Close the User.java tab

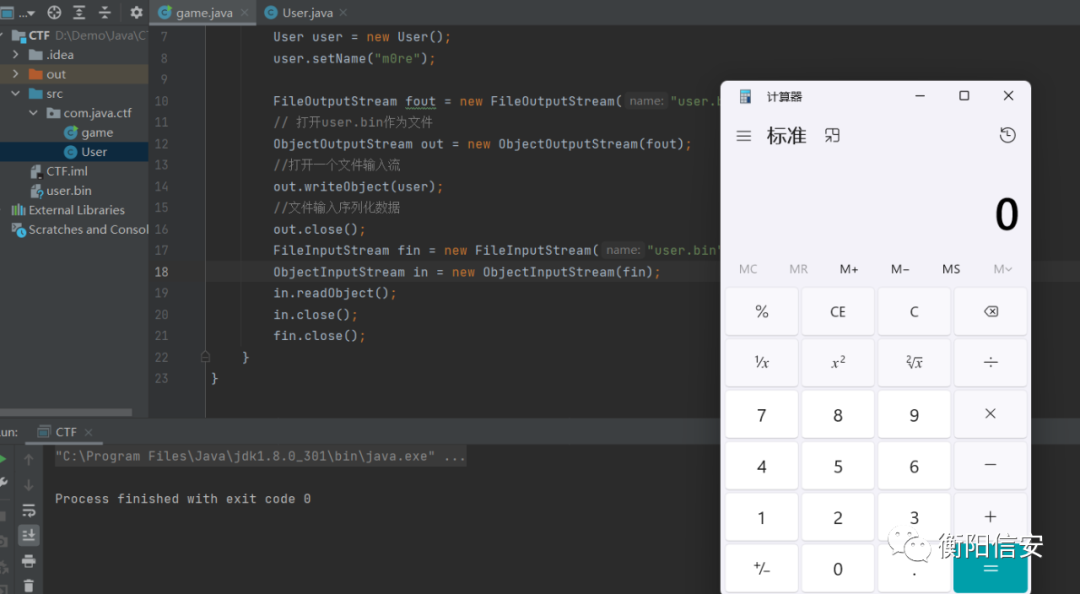343,12
